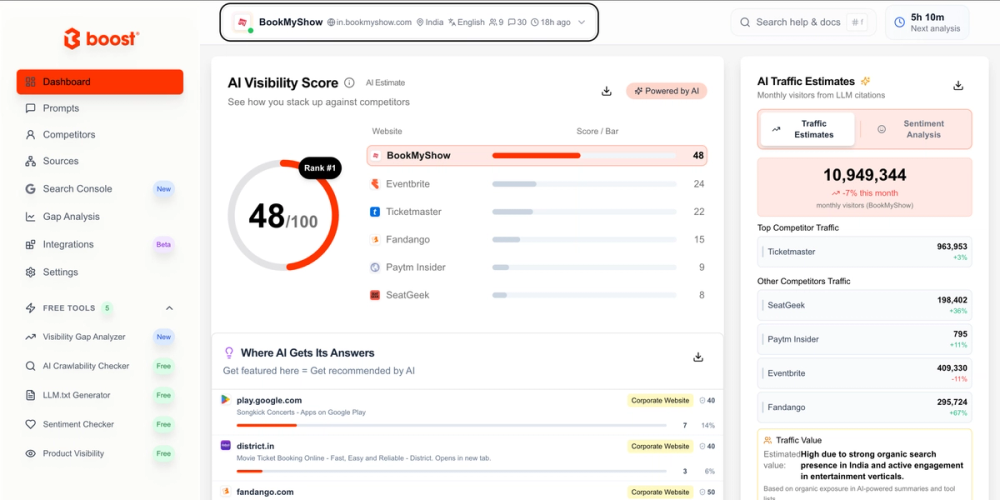Image resolution: width=1000 pixels, height=500 pixels.
Task: Select the Fandango traffic row
Action: coord(865,407)
